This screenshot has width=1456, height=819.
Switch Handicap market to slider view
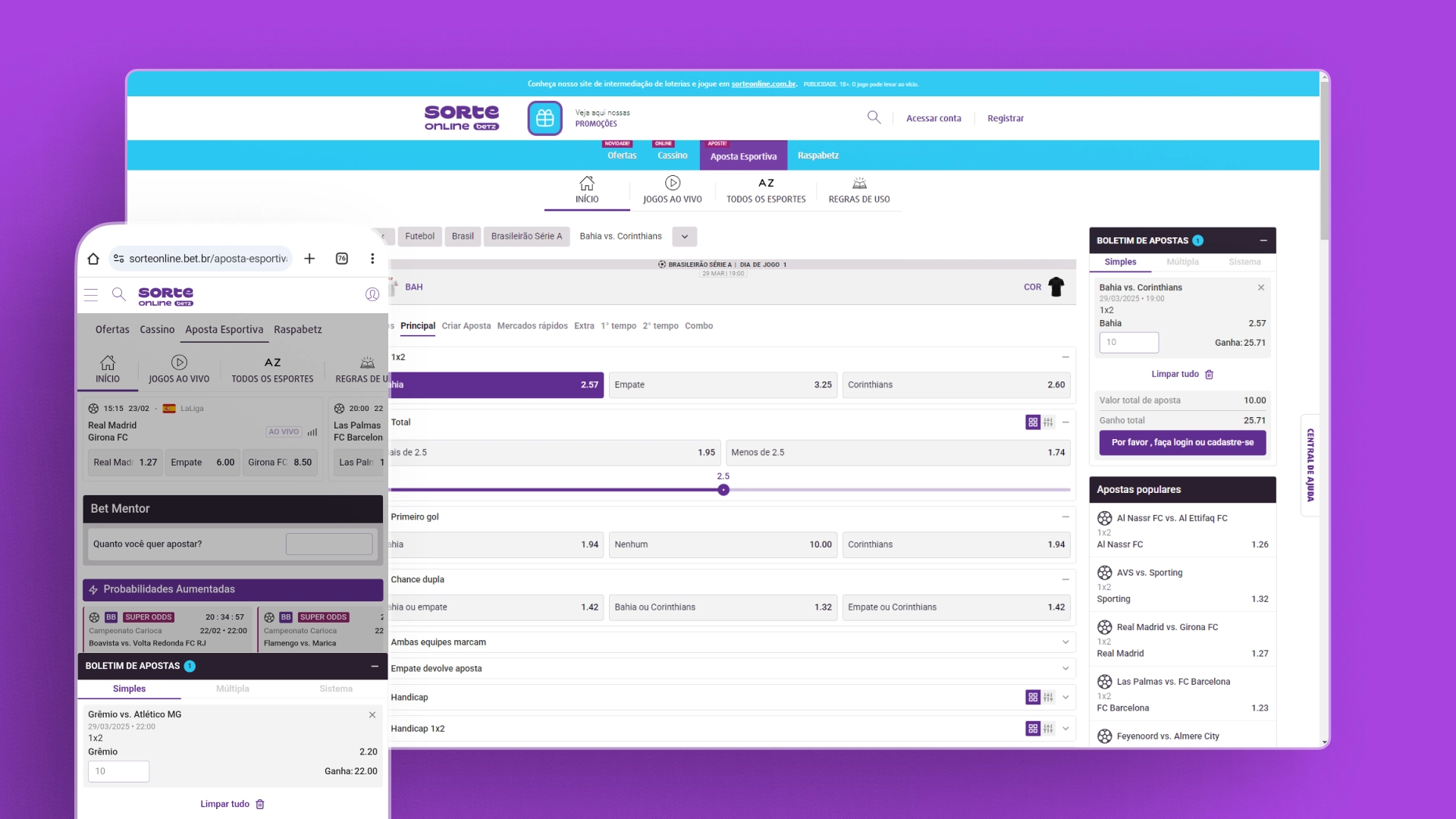click(x=1048, y=698)
